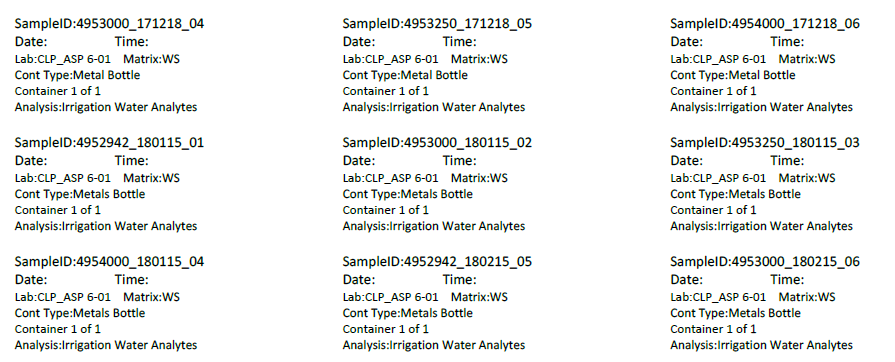Click 'Cont Type:Metals Bottle' in label 180115_02
Image resolution: width=895 pixels, height=362 pixels.
click(x=408, y=194)
